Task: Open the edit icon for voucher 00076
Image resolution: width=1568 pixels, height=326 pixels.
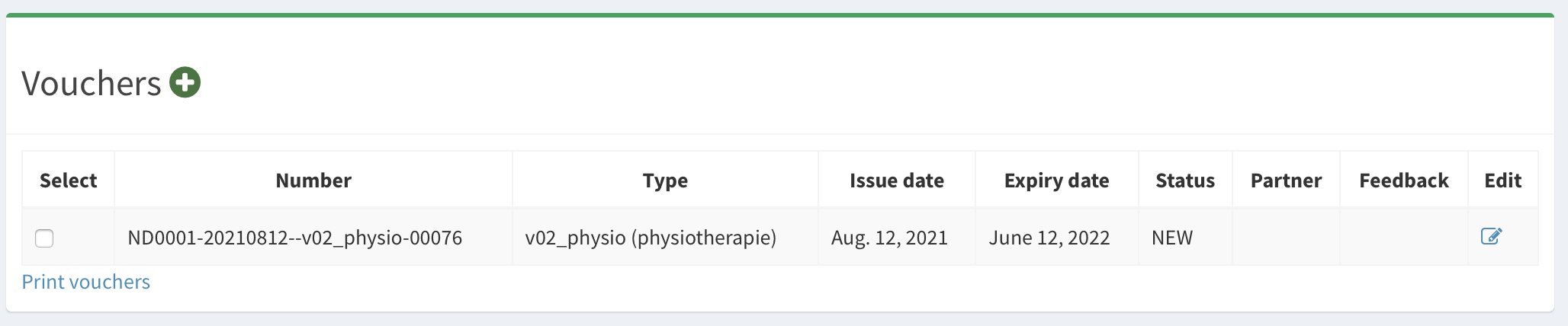Action: [1491, 236]
